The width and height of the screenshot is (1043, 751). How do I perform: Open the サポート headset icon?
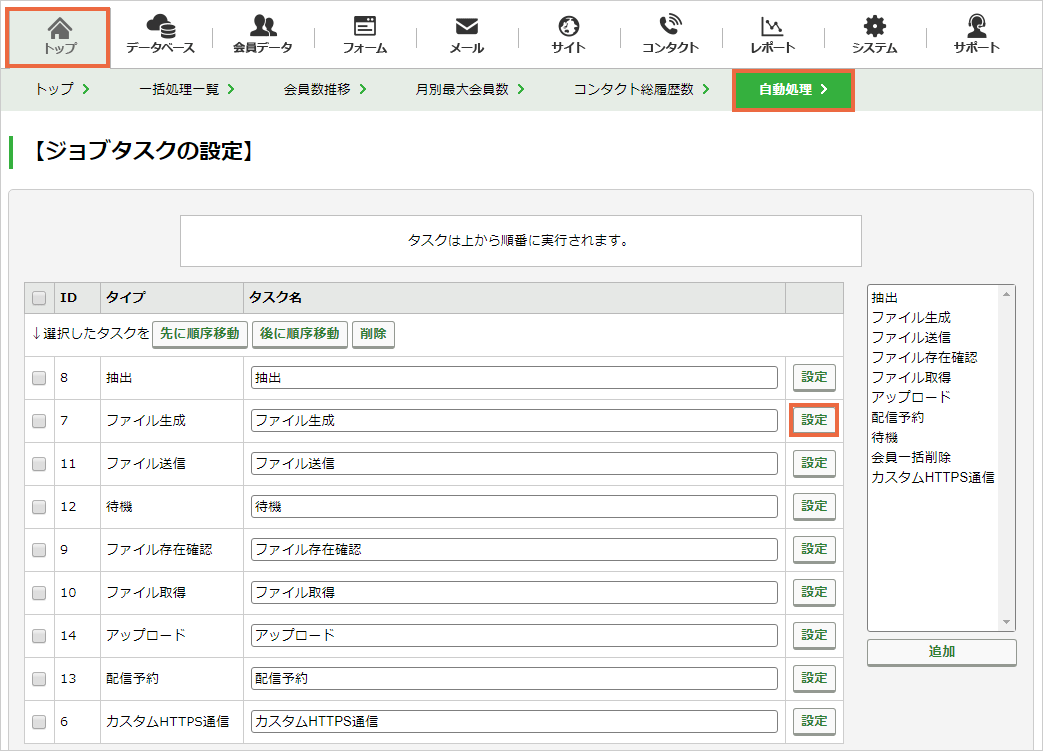pos(976,36)
